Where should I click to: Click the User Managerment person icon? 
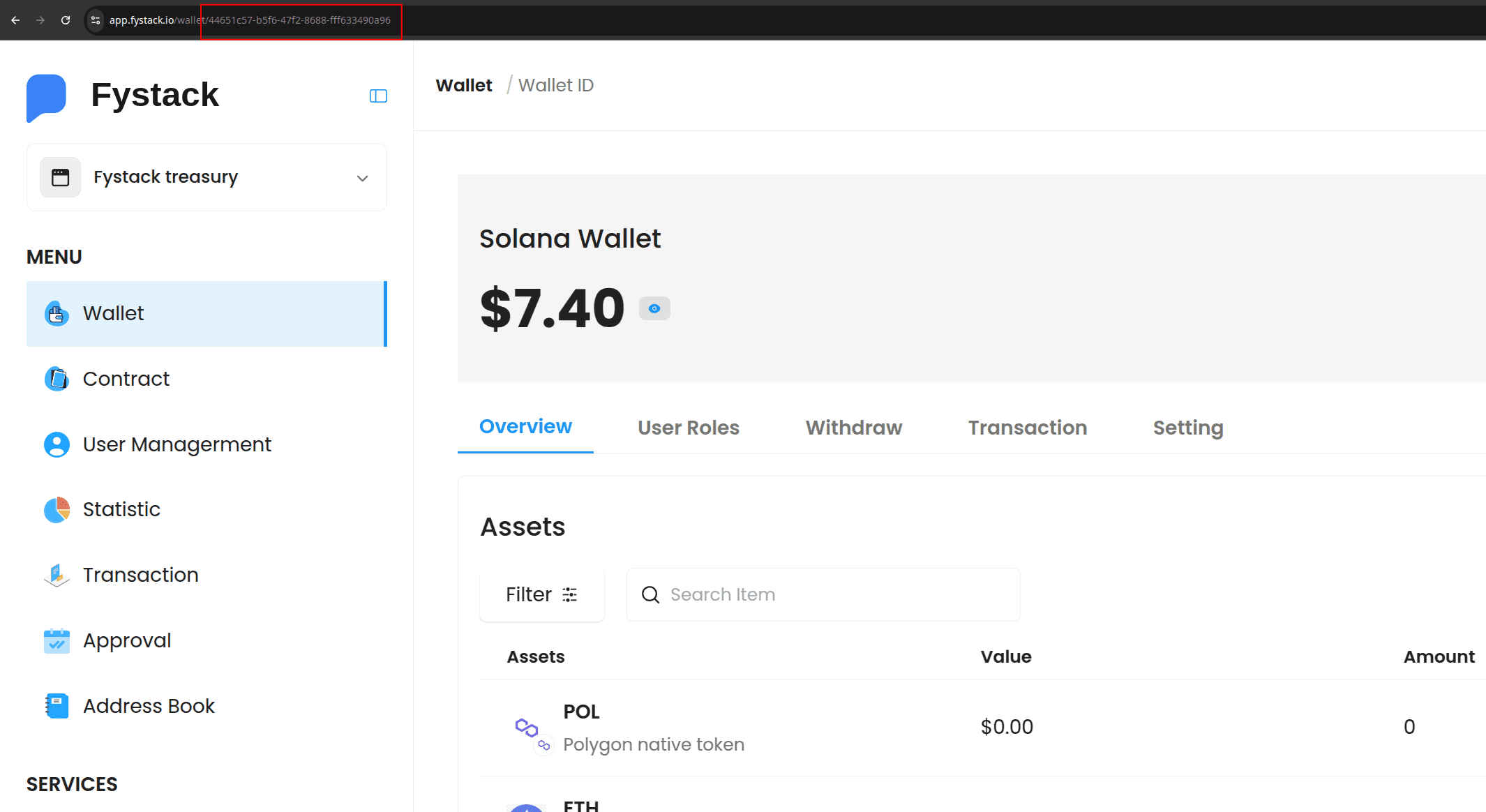tap(57, 444)
